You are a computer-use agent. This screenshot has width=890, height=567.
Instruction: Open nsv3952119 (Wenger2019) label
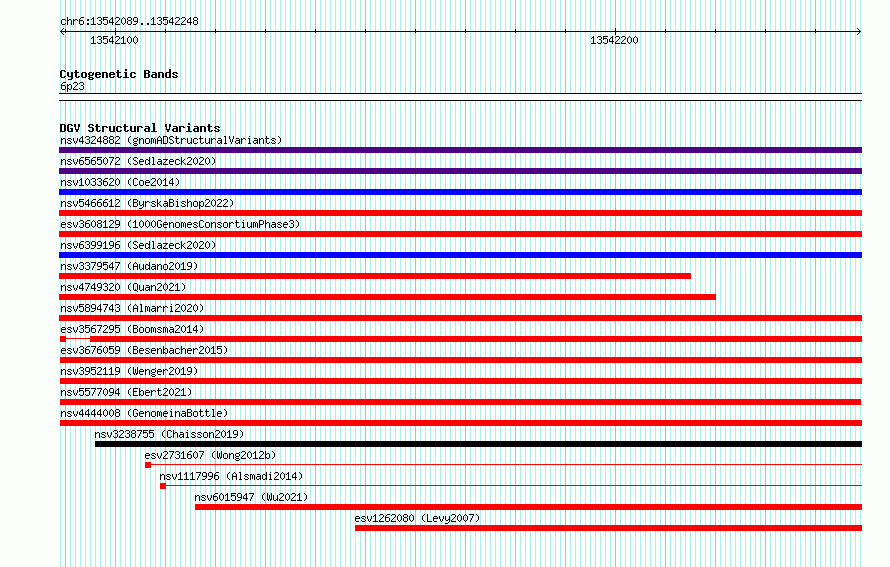(129, 371)
